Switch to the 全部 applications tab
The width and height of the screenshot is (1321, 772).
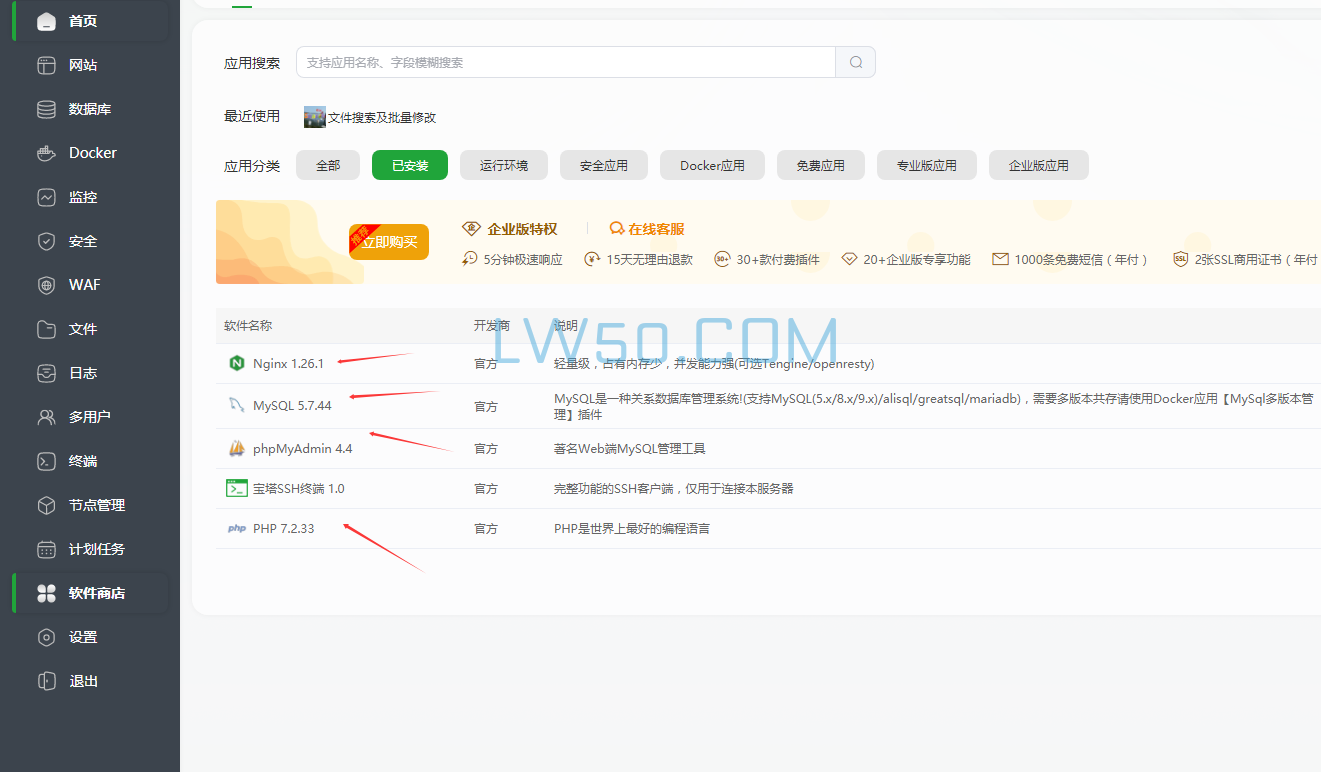click(327, 165)
